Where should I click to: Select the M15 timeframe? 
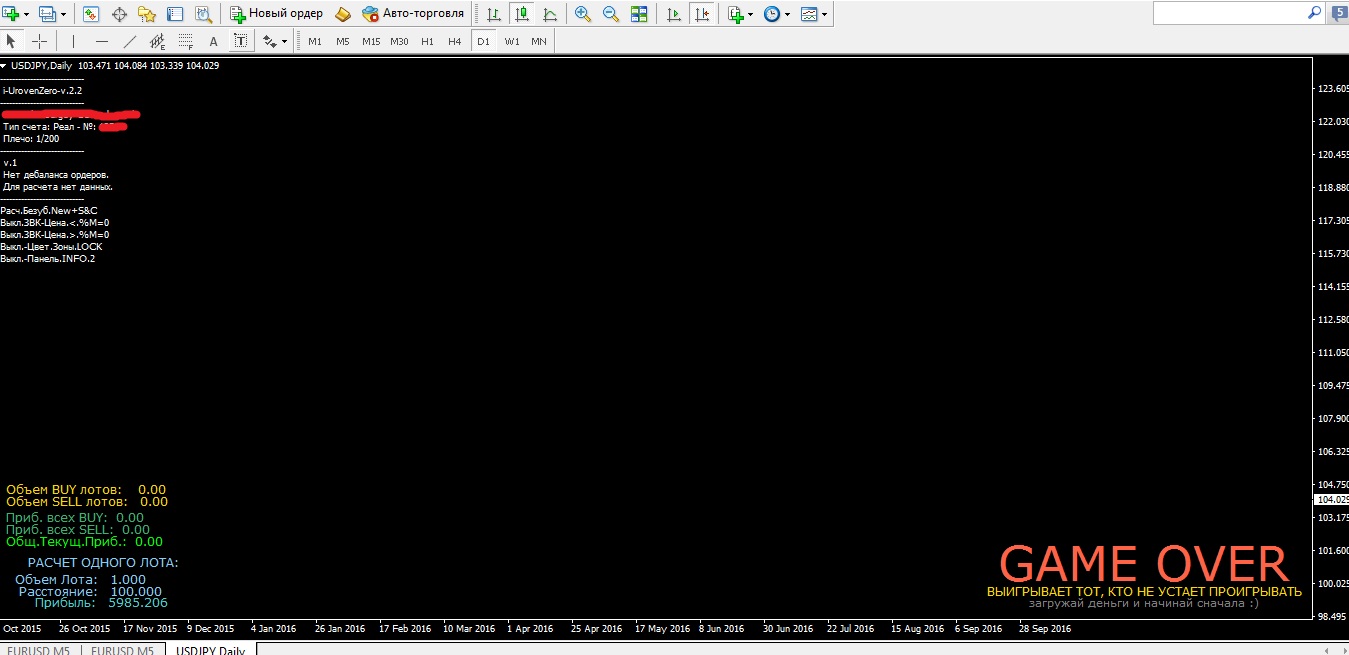(x=371, y=41)
